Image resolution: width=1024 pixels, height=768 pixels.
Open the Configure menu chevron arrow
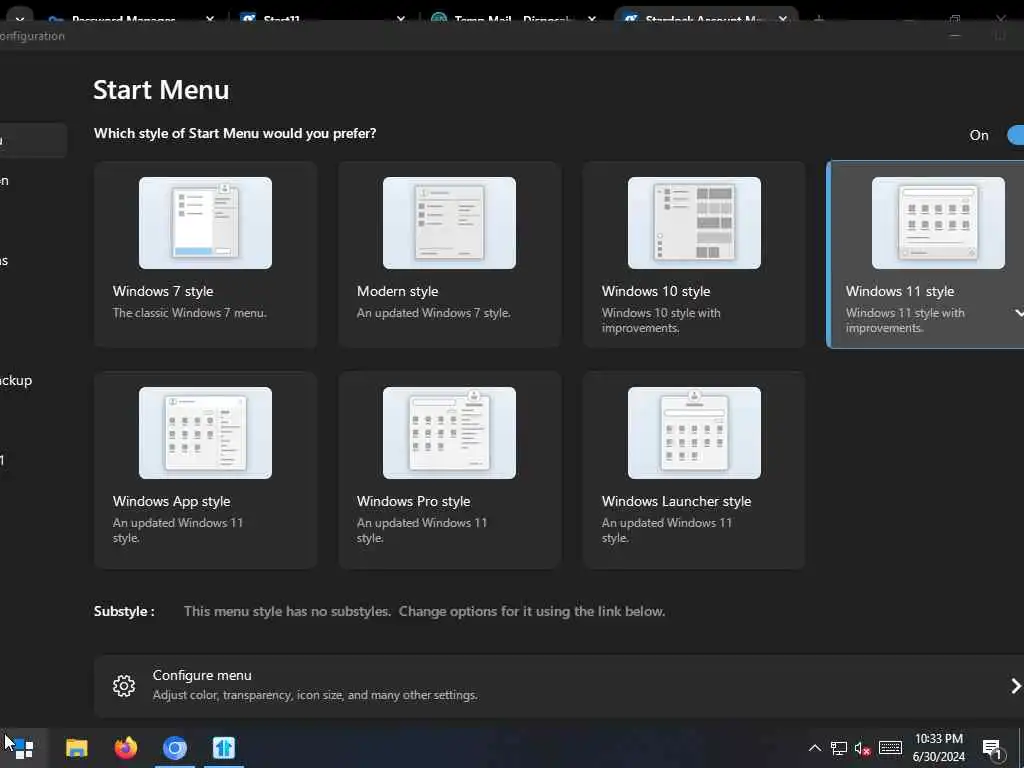point(1016,686)
